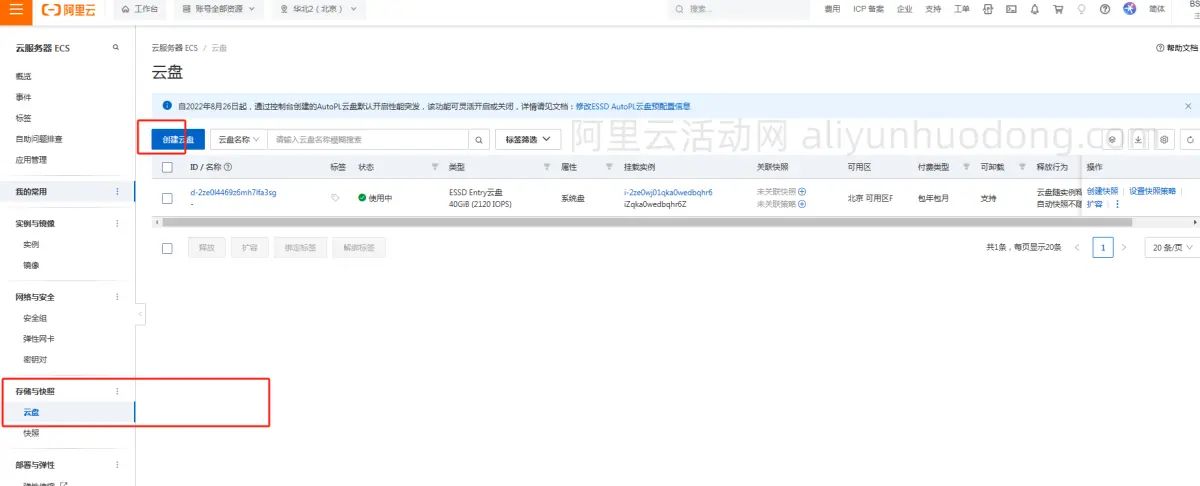
Task: Open the ID / 名称 help icon
Action: [228, 167]
